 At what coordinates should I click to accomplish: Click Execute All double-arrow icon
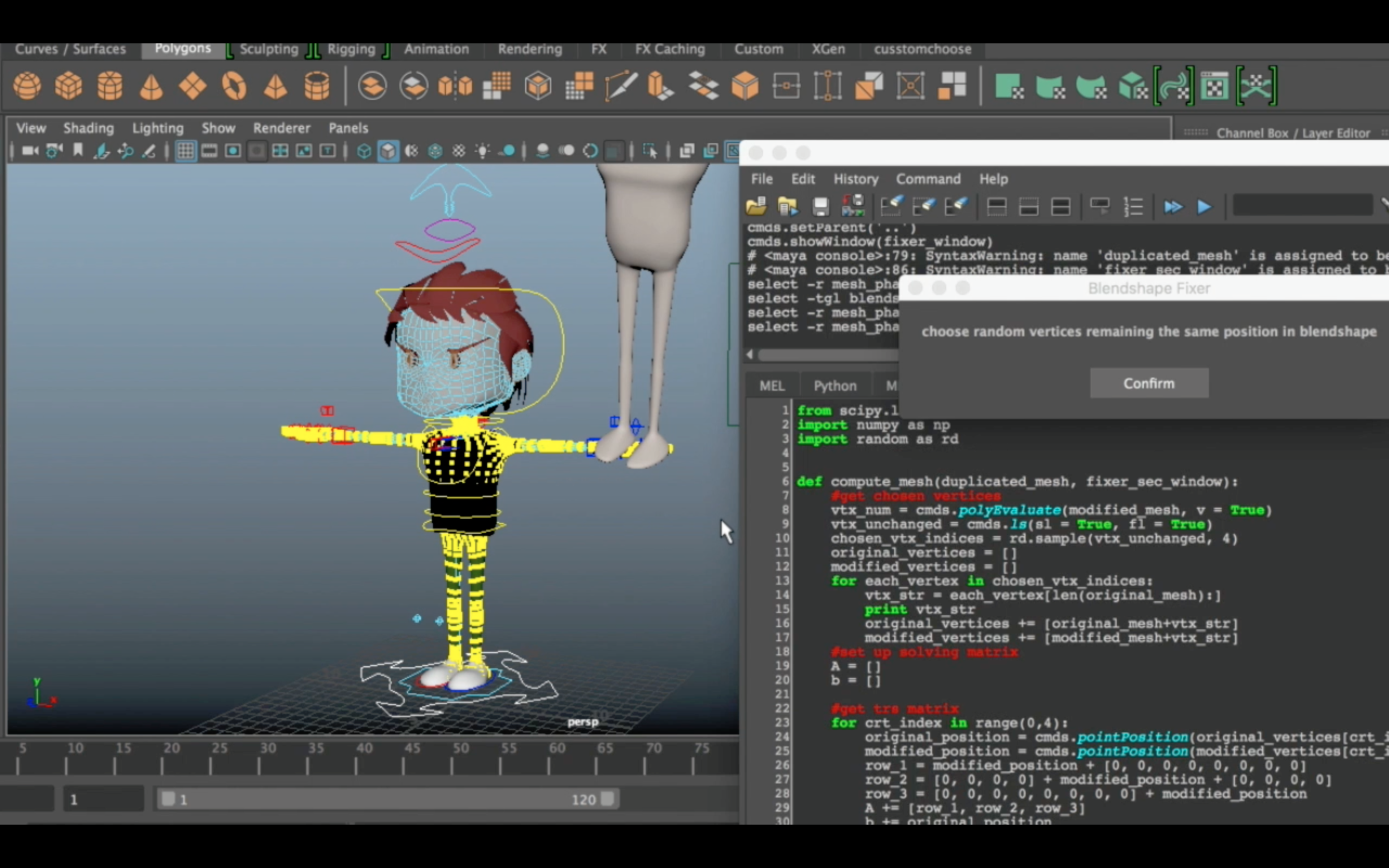(1172, 207)
